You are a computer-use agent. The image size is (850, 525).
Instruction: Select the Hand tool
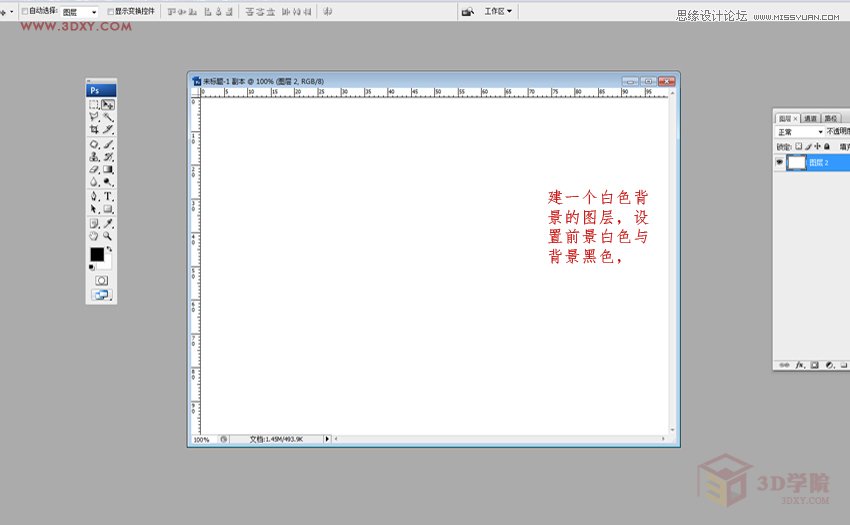pyautogui.click(x=94, y=236)
